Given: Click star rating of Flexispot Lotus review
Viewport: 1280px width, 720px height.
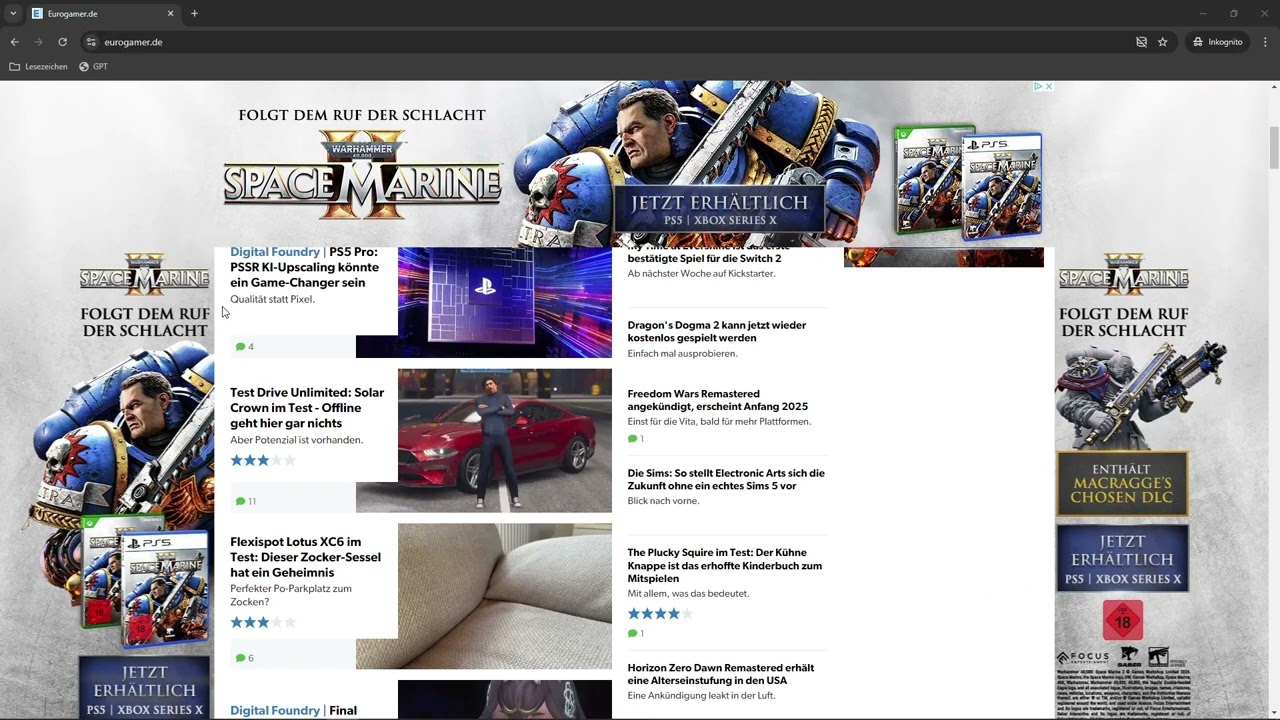Looking at the screenshot, I should point(263,622).
